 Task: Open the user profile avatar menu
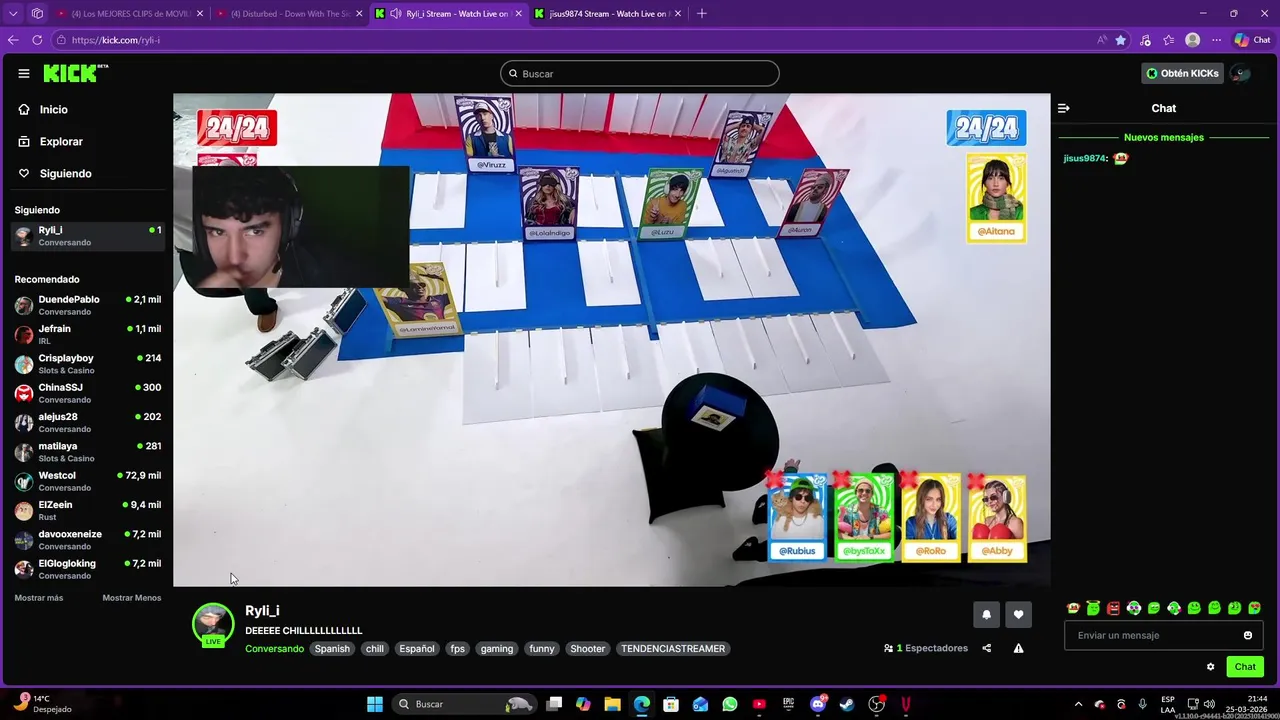[x=1240, y=73]
